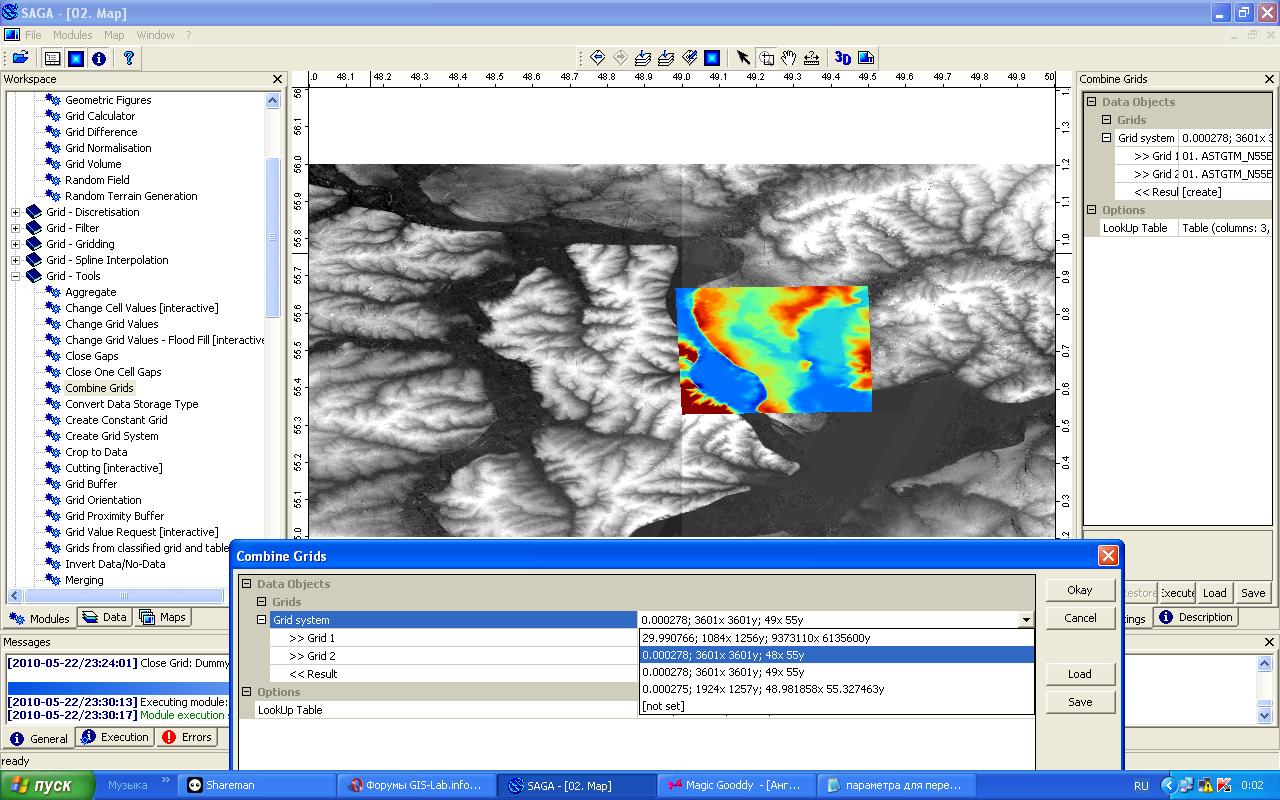
Task: Switch to the Errors messages tab
Action: click(x=187, y=737)
